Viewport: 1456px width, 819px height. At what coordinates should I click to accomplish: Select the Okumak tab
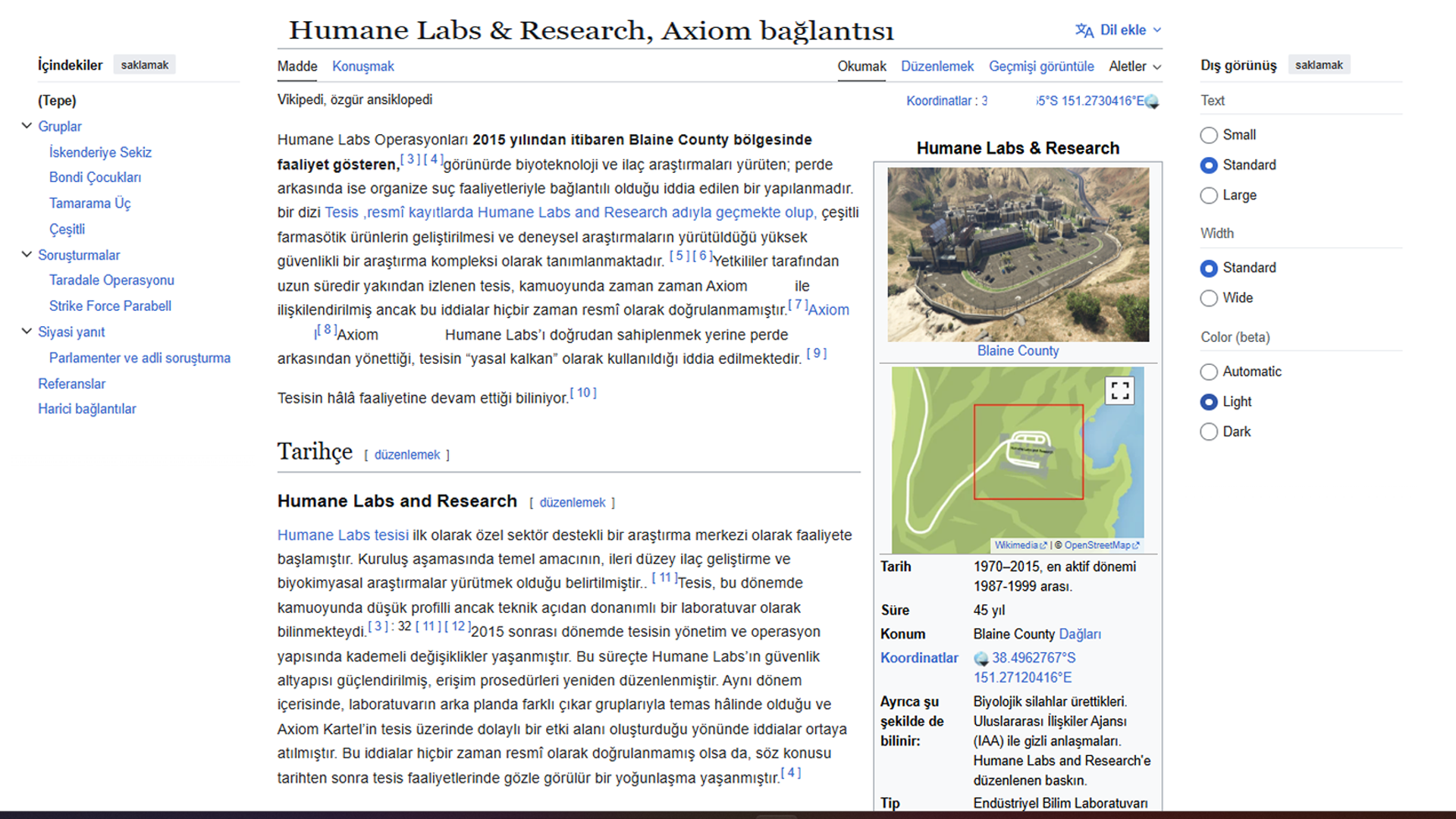click(861, 67)
